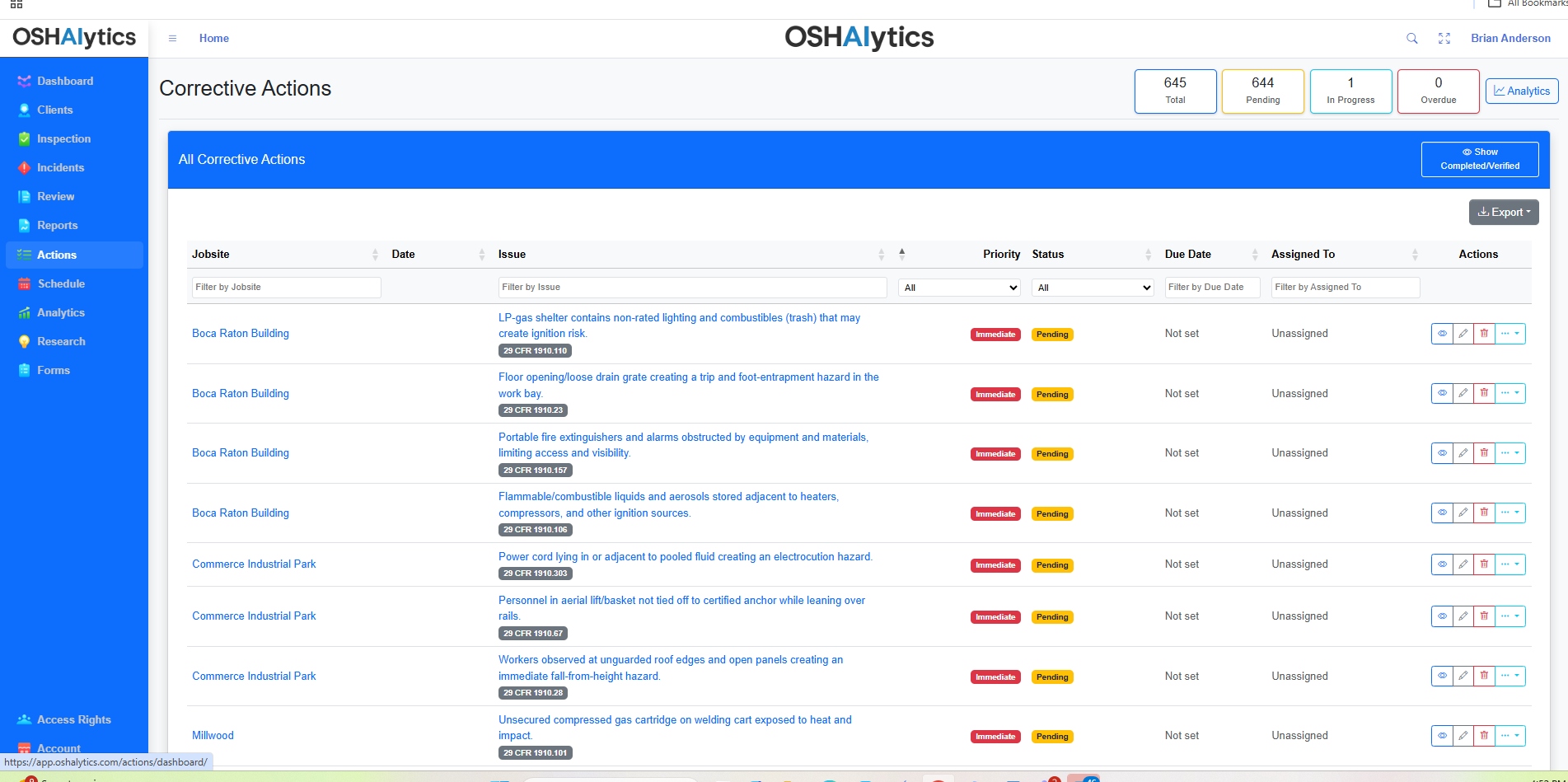This screenshot has width=1568, height=782.
Task: Open the 0 Overdue stats card
Action: click(1438, 91)
